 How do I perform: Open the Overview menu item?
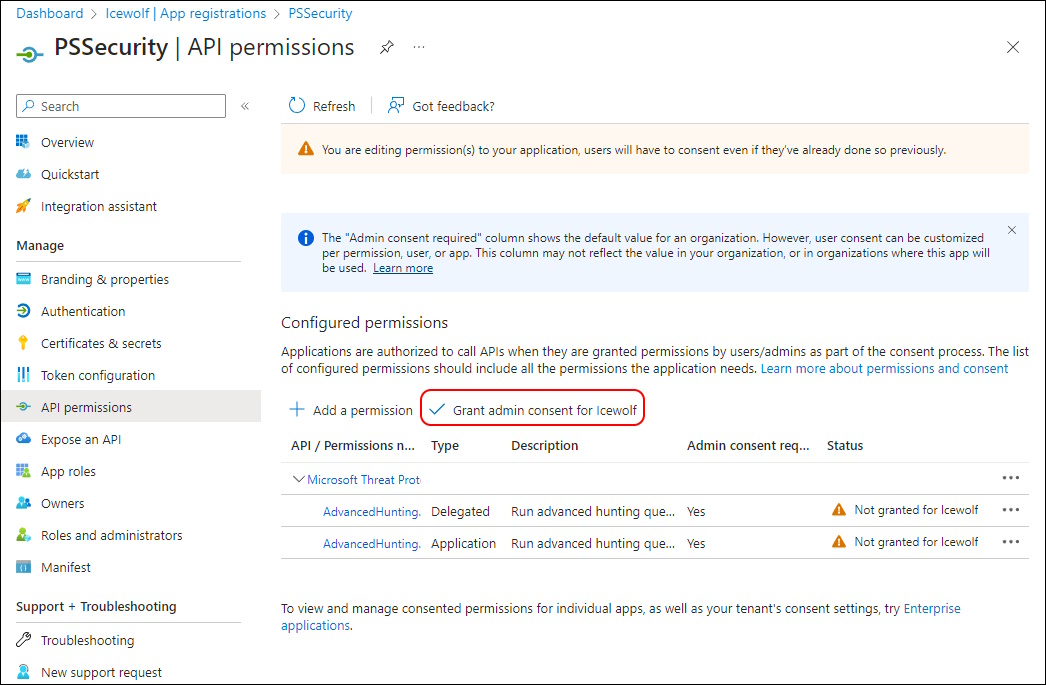pyautogui.click(x=67, y=142)
